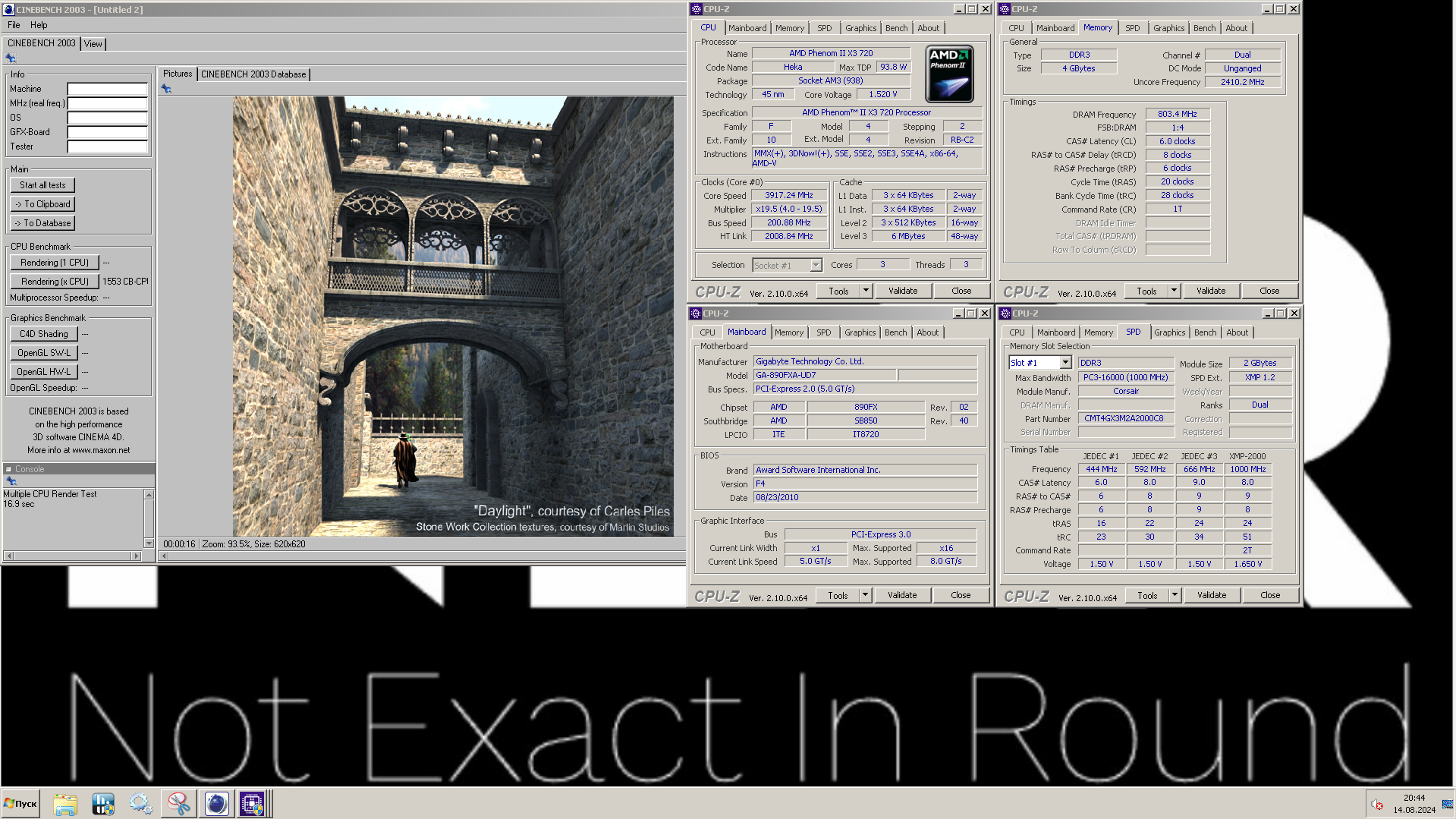Run the Rendering (1 CPU) benchmark
The width and height of the screenshot is (1456, 819).
point(55,263)
